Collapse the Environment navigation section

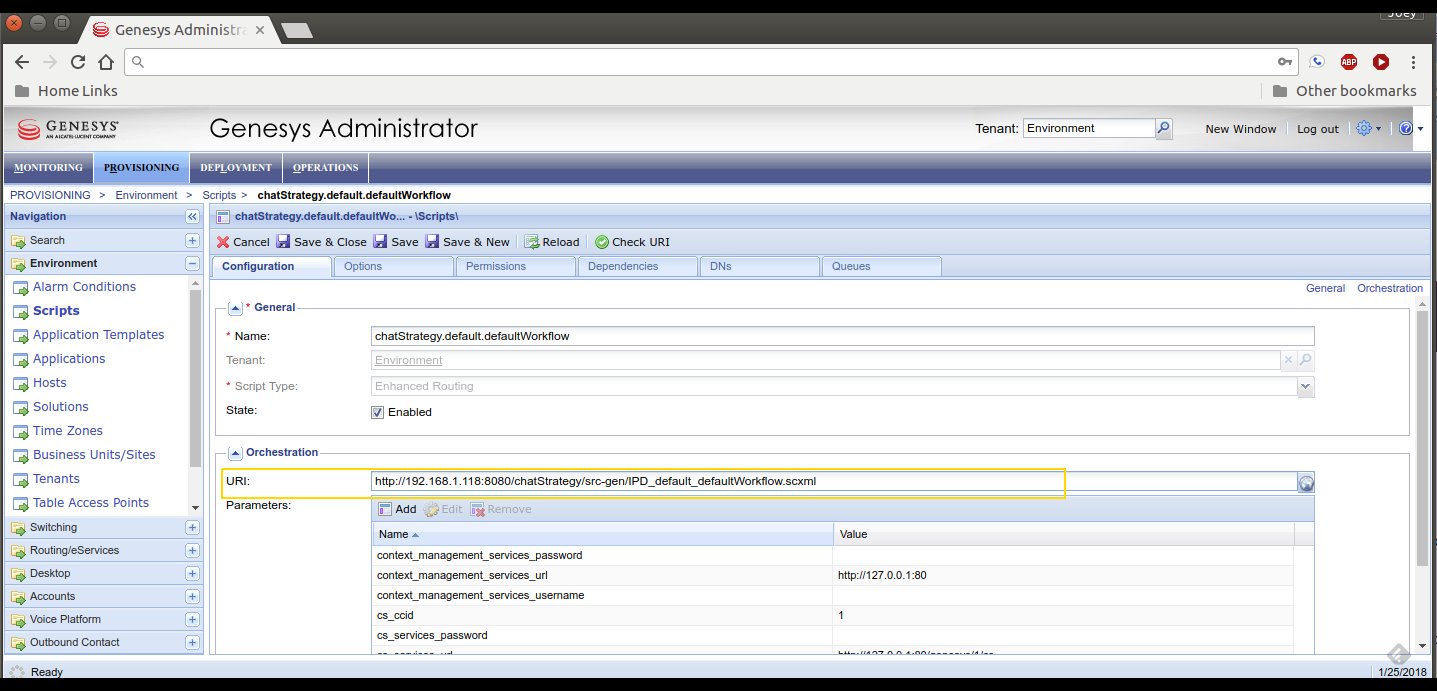coord(192,264)
